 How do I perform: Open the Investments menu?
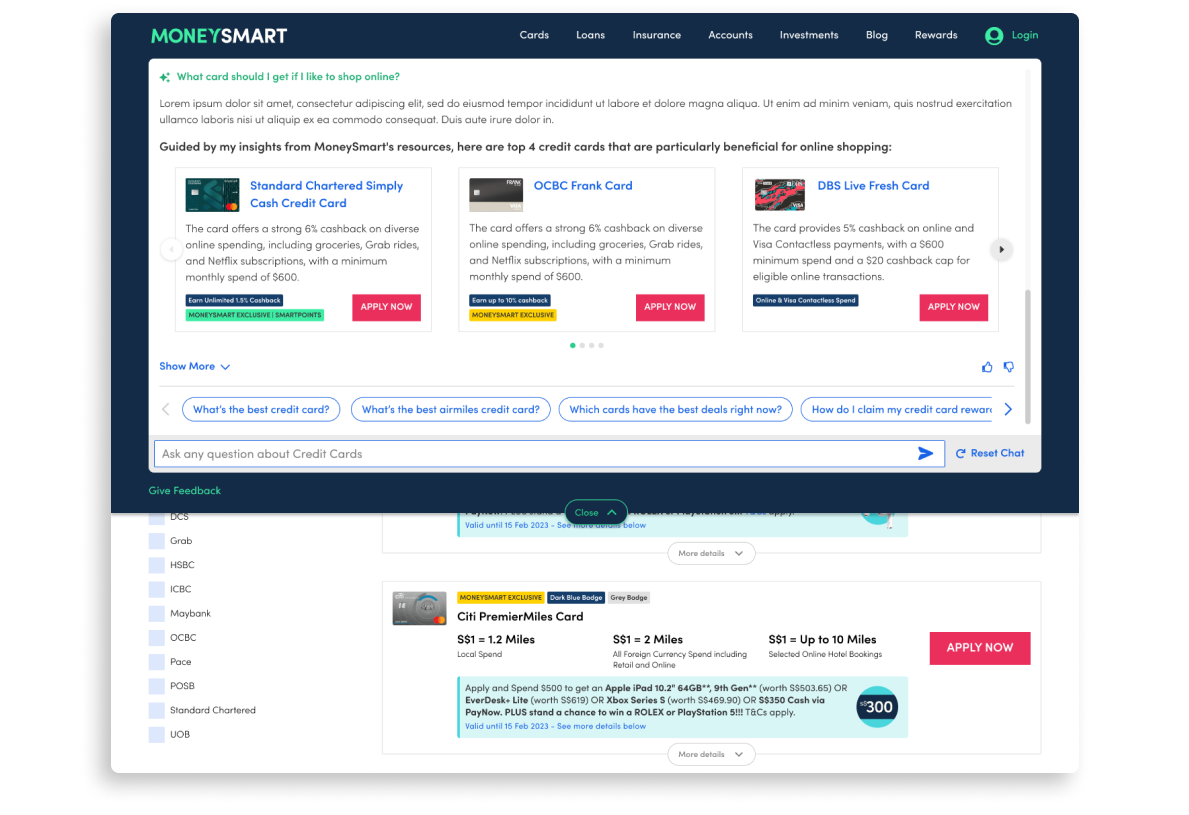(809, 36)
